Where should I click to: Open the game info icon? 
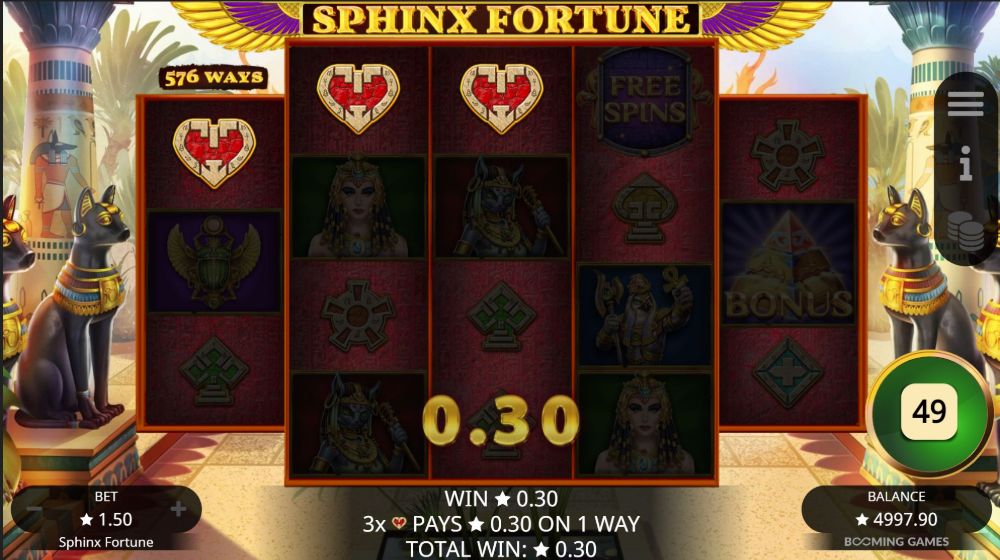(966, 163)
